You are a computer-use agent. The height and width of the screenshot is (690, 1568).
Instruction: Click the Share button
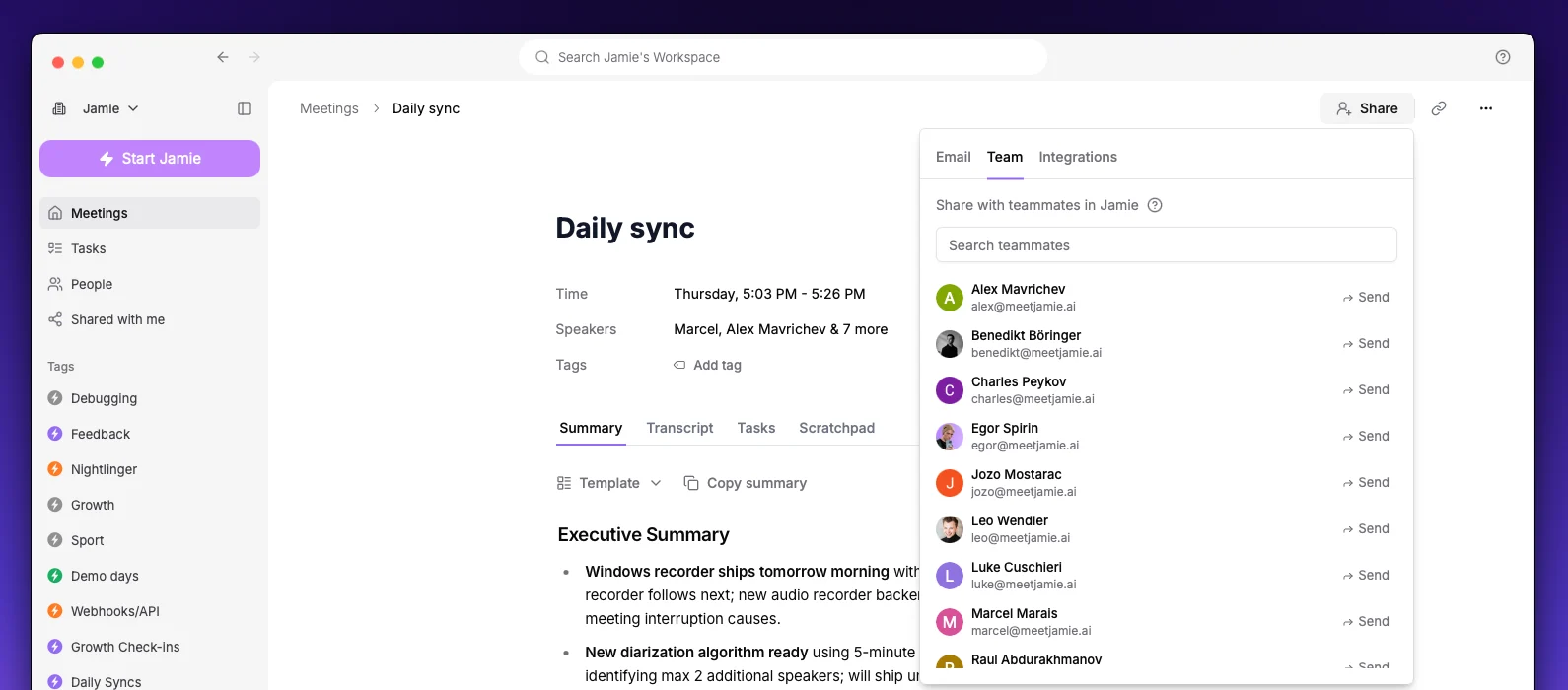click(1368, 108)
